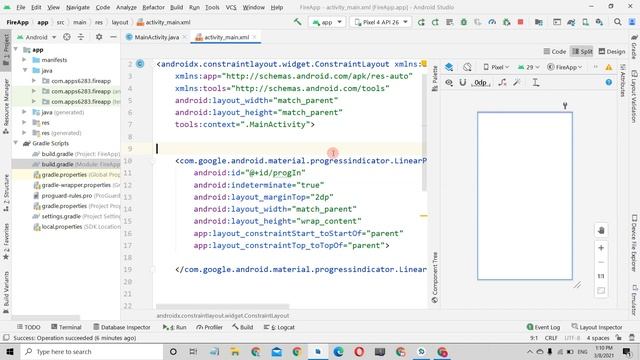Viewport: 640px width, 360px height.
Task: Click the Clear All Constraints icon
Action: (502, 82)
